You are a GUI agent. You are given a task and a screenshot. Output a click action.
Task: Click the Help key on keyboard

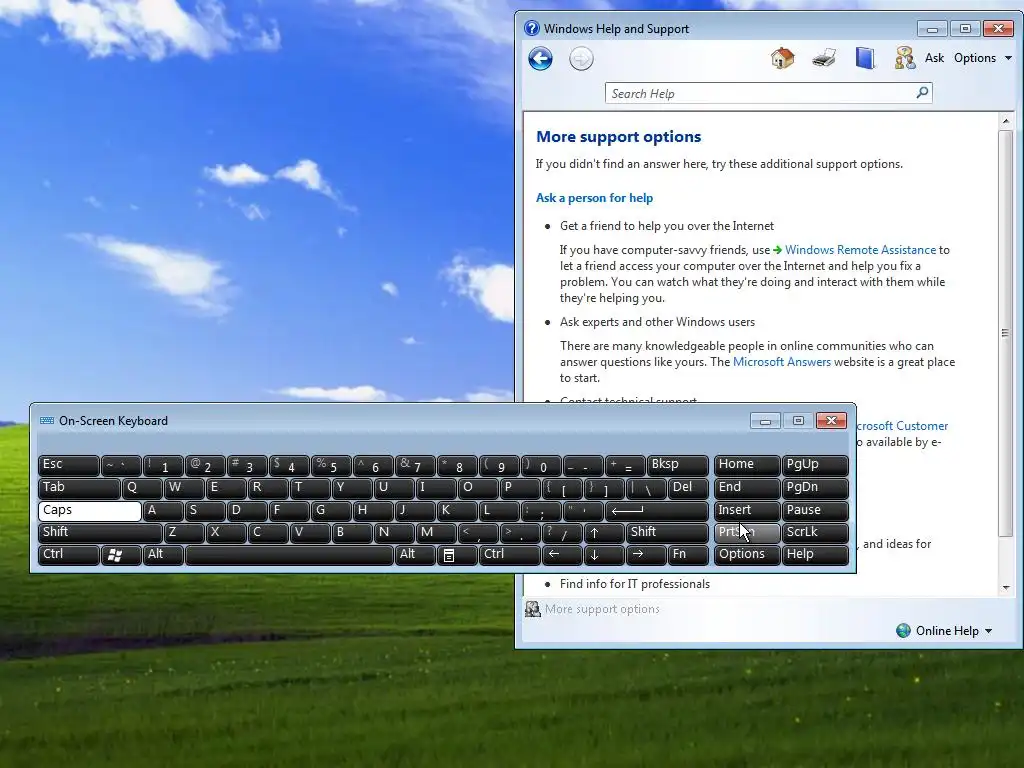(x=815, y=555)
